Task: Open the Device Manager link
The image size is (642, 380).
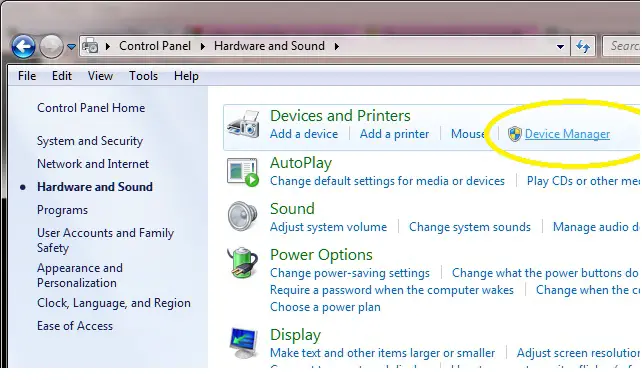Action: (567, 134)
